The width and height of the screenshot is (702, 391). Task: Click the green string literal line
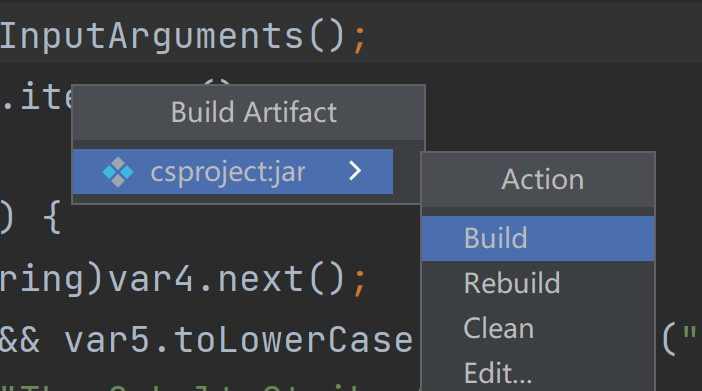(x=210, y=387)
